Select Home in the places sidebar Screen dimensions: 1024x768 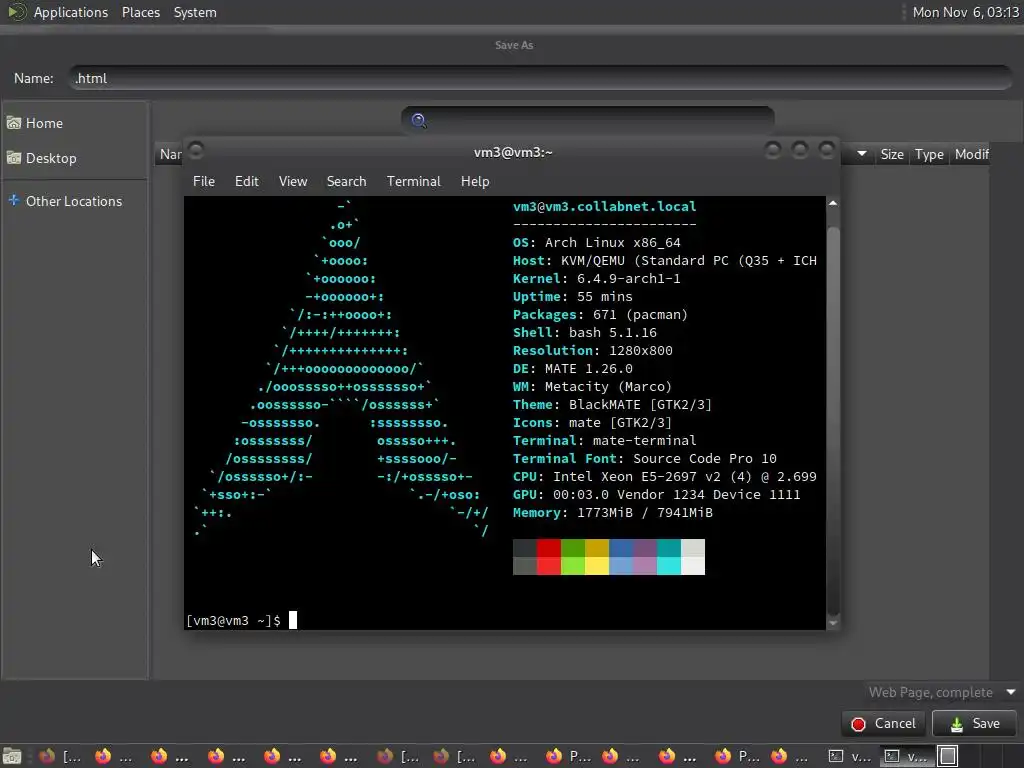tap(74, 123)
